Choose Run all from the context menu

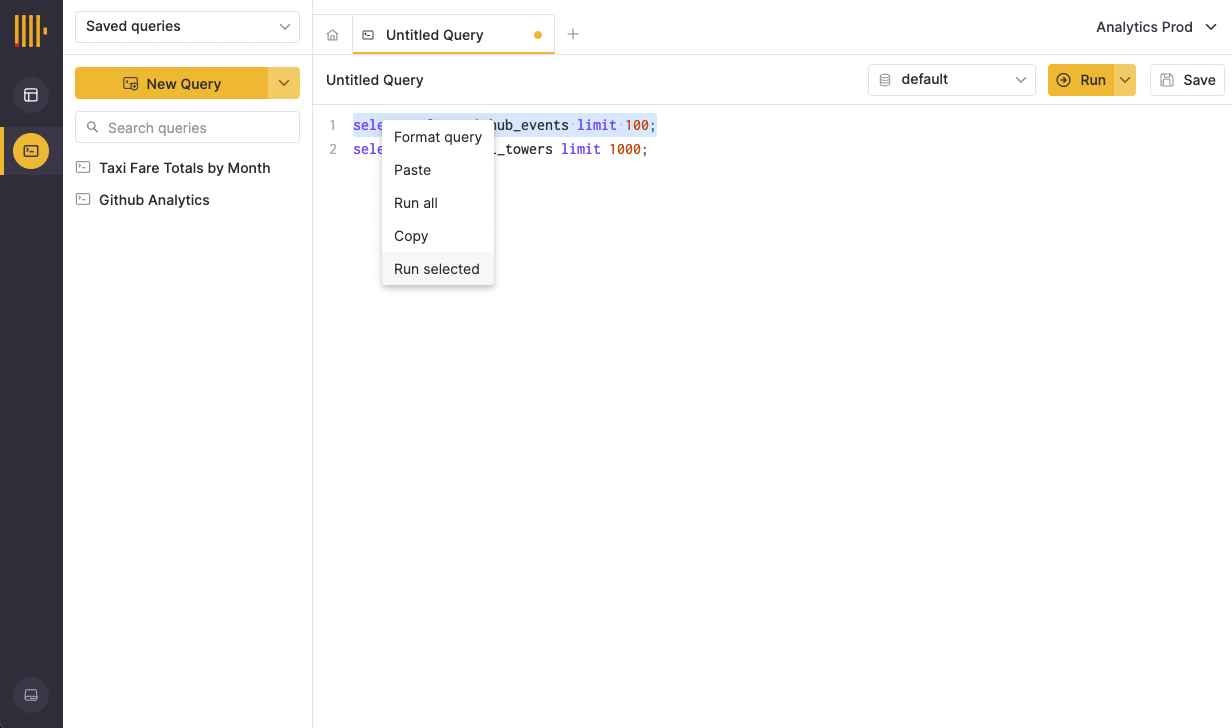[416, 203]
